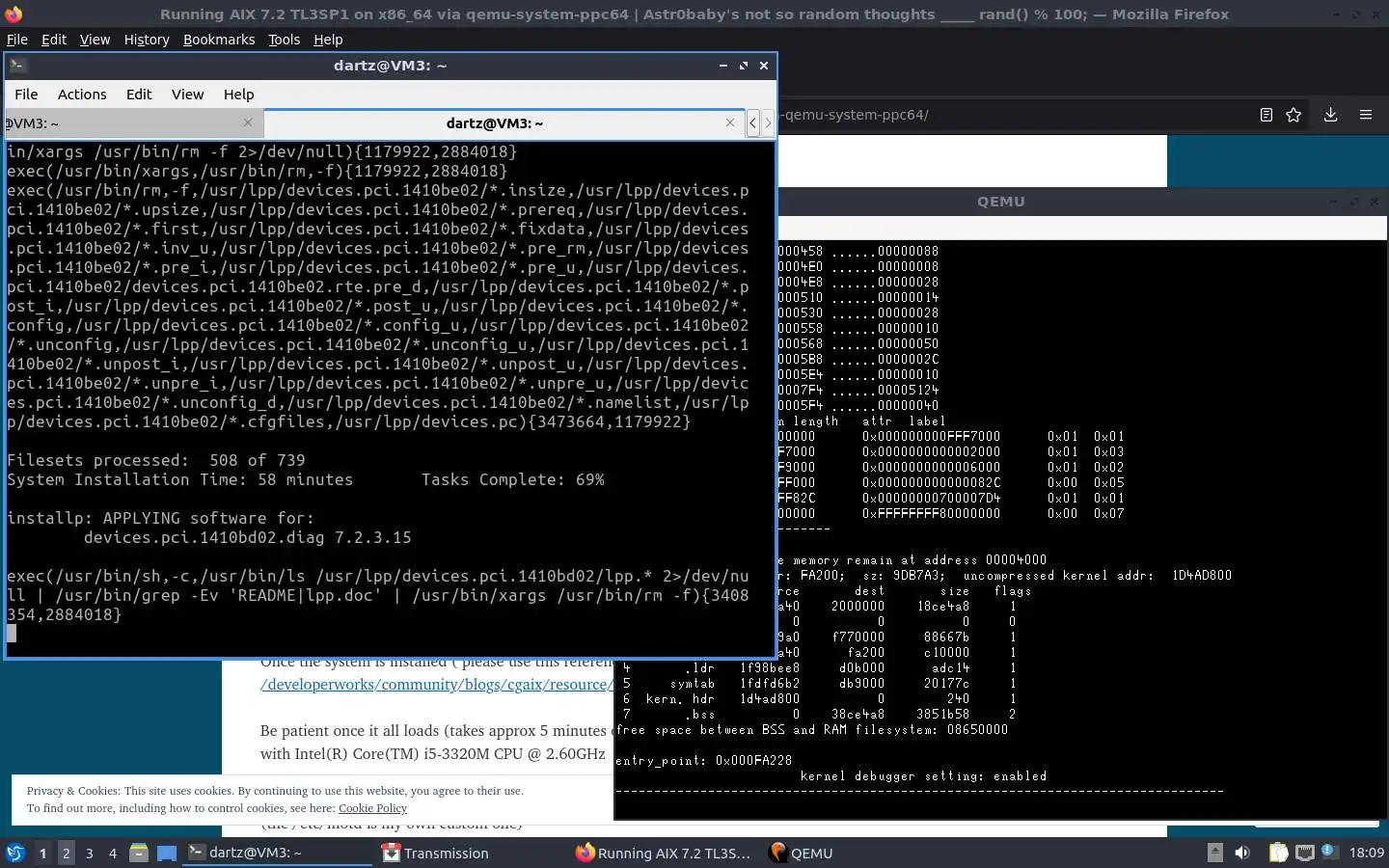Click the network status tray icon
Screen dimensions: 1389x868
pyautogui.click(x=1304, y=853)
